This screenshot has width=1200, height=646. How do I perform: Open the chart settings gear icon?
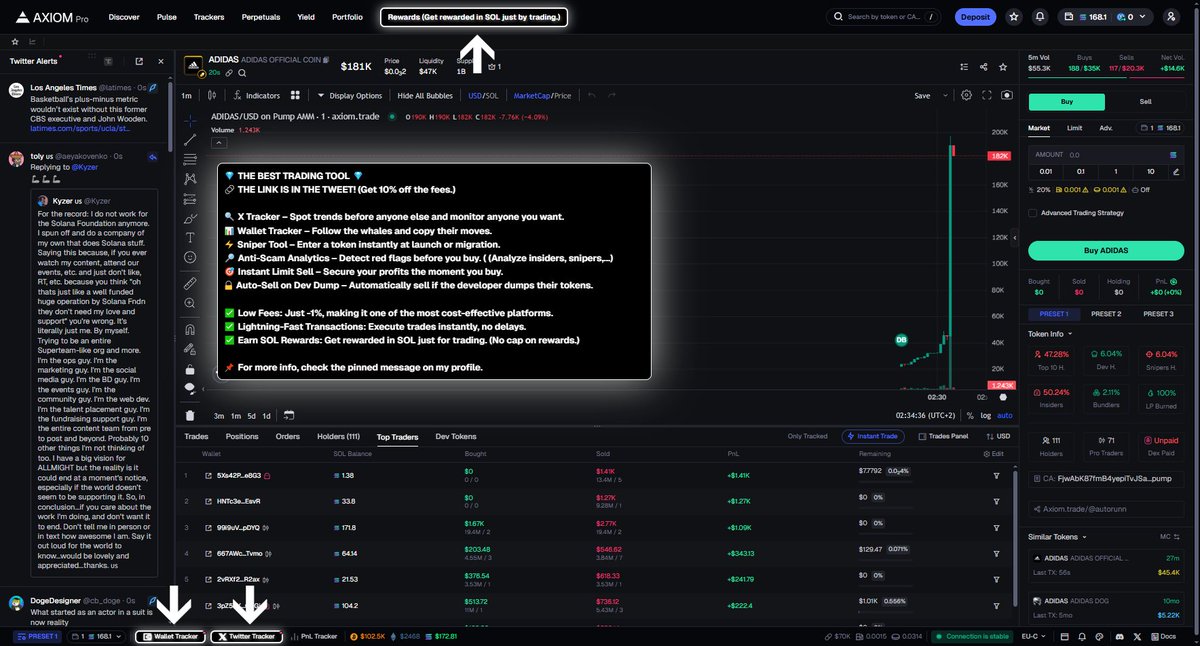coord(966,95)
